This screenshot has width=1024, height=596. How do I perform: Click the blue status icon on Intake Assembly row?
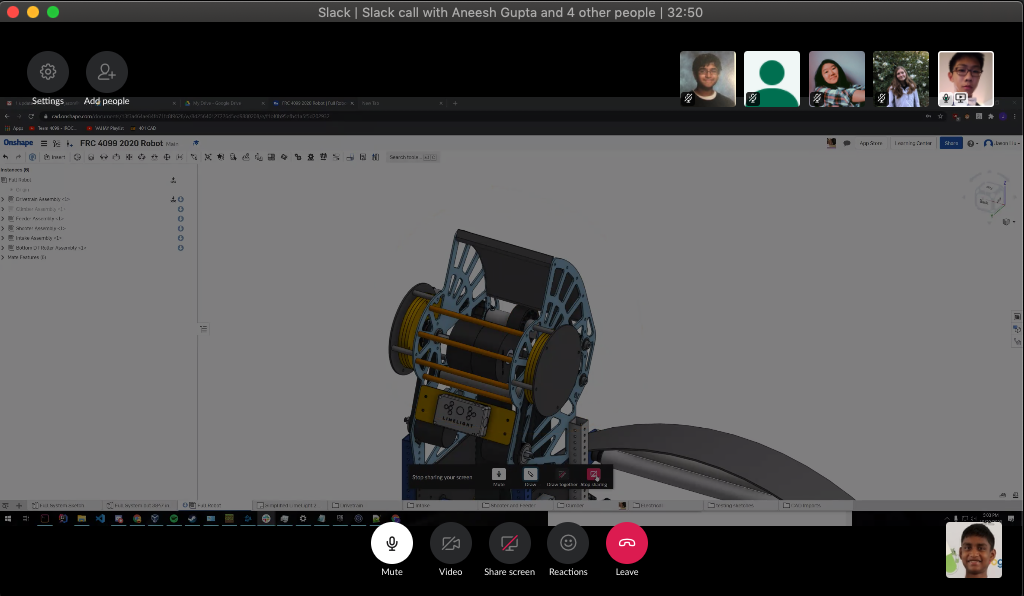click(180, 238)
